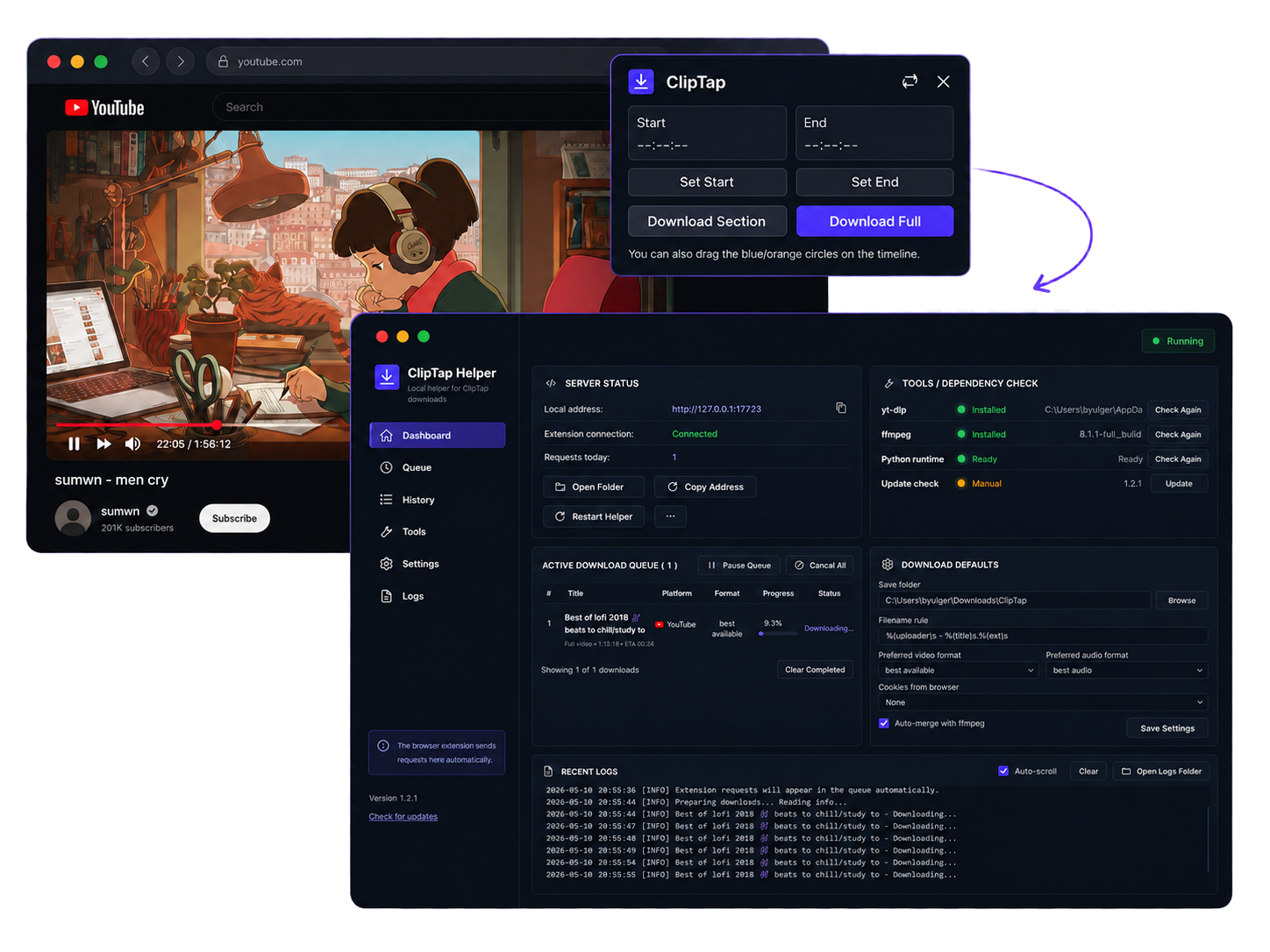Open the Tools section in sidebar
This screenshot has width=1270, height=952.
tap(438, 531)
